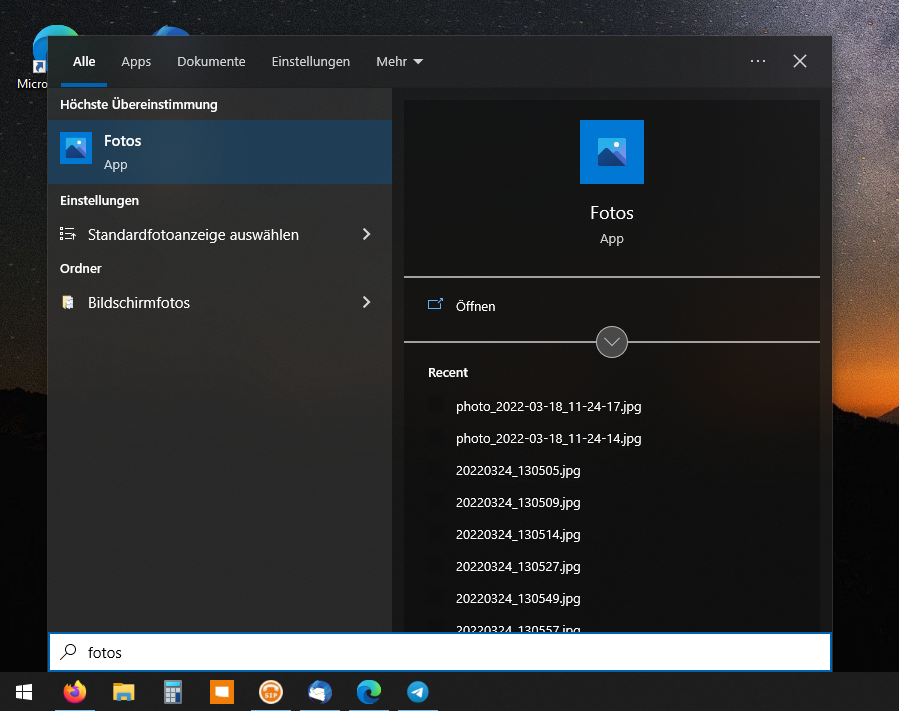Open Telegram from the taskbar
The image size is (899, 711).
pos(417,692)
